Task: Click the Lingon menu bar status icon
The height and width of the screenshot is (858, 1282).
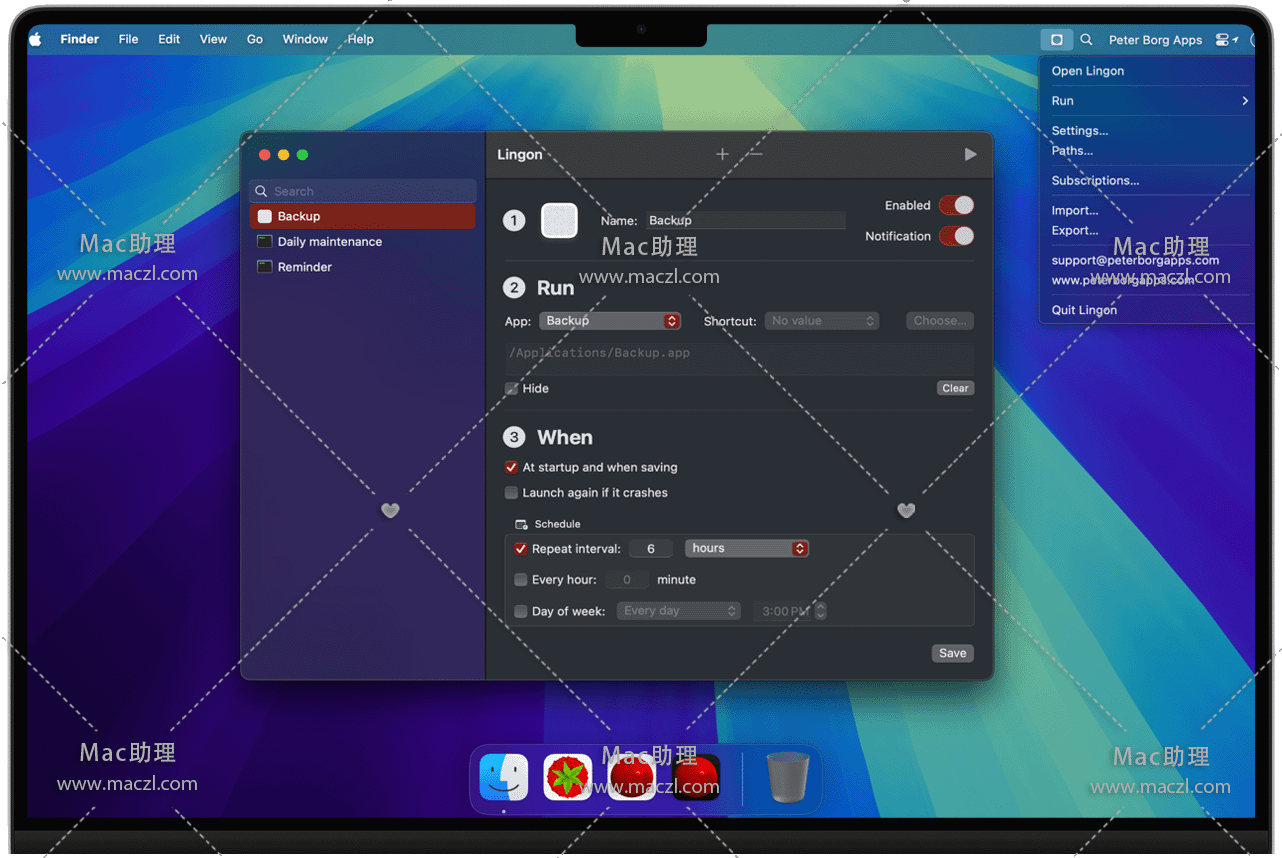Action: [1056, 40]
